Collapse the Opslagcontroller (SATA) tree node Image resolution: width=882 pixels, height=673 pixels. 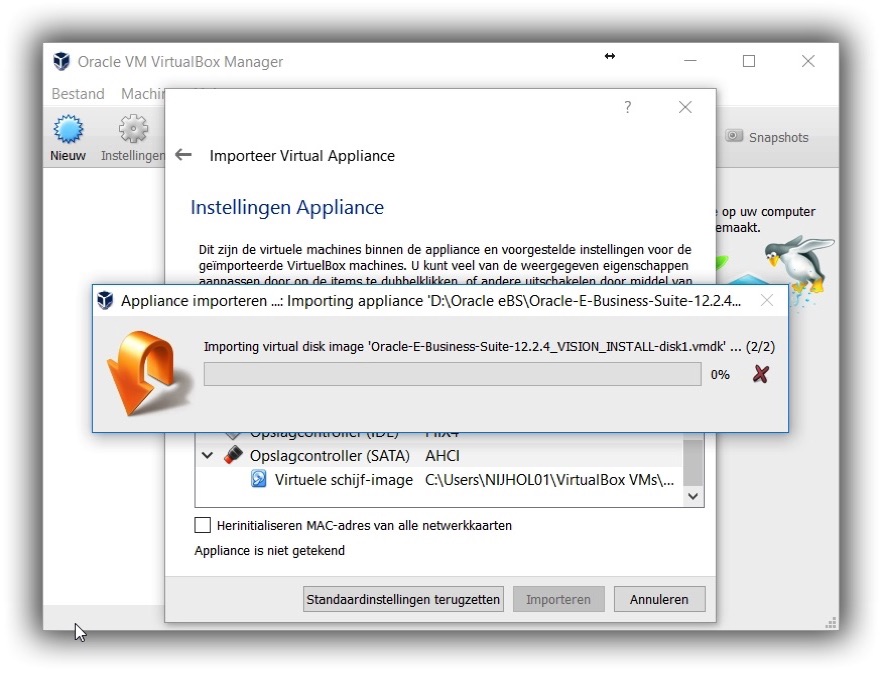pyautogui.click(x=207, y=455)
